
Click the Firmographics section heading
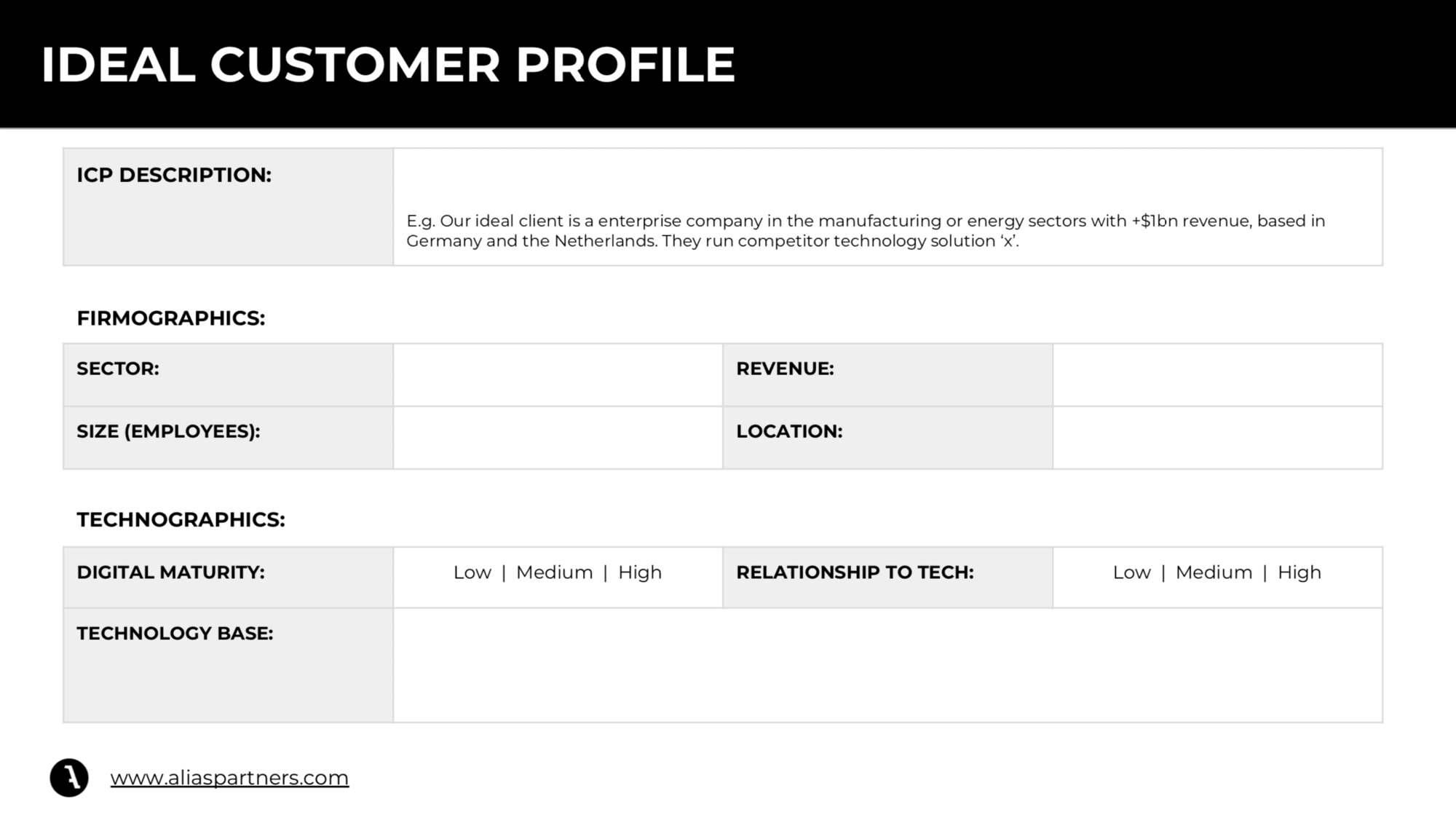point(171,318)
